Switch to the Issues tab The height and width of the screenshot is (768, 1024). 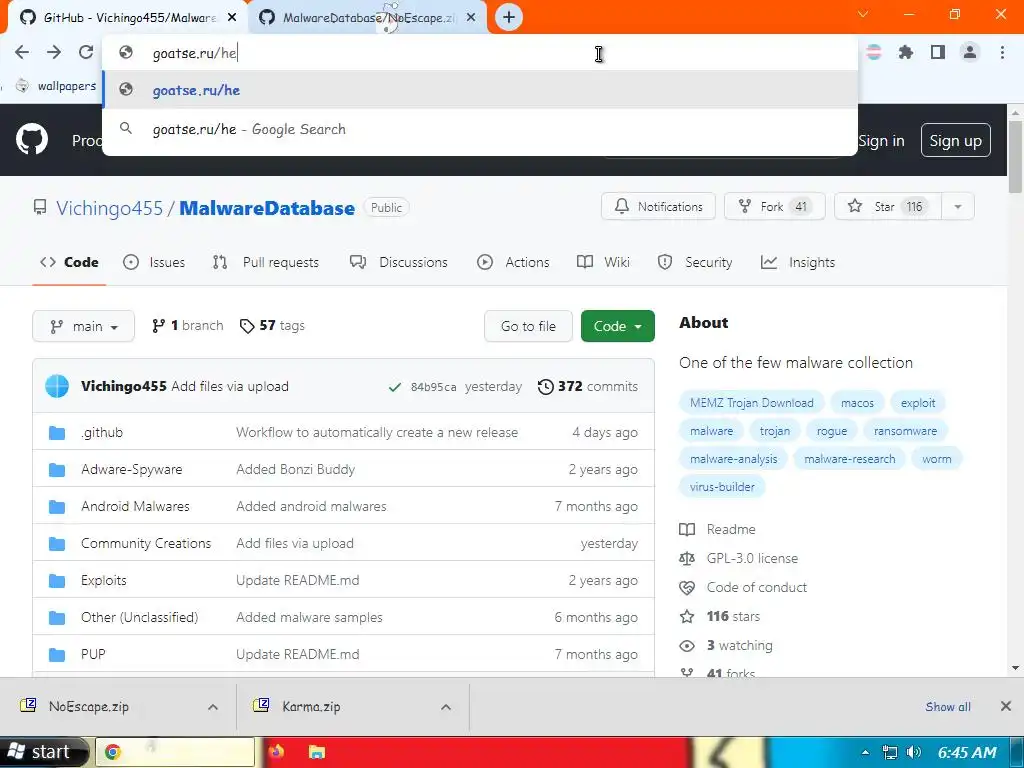(154, 263)
